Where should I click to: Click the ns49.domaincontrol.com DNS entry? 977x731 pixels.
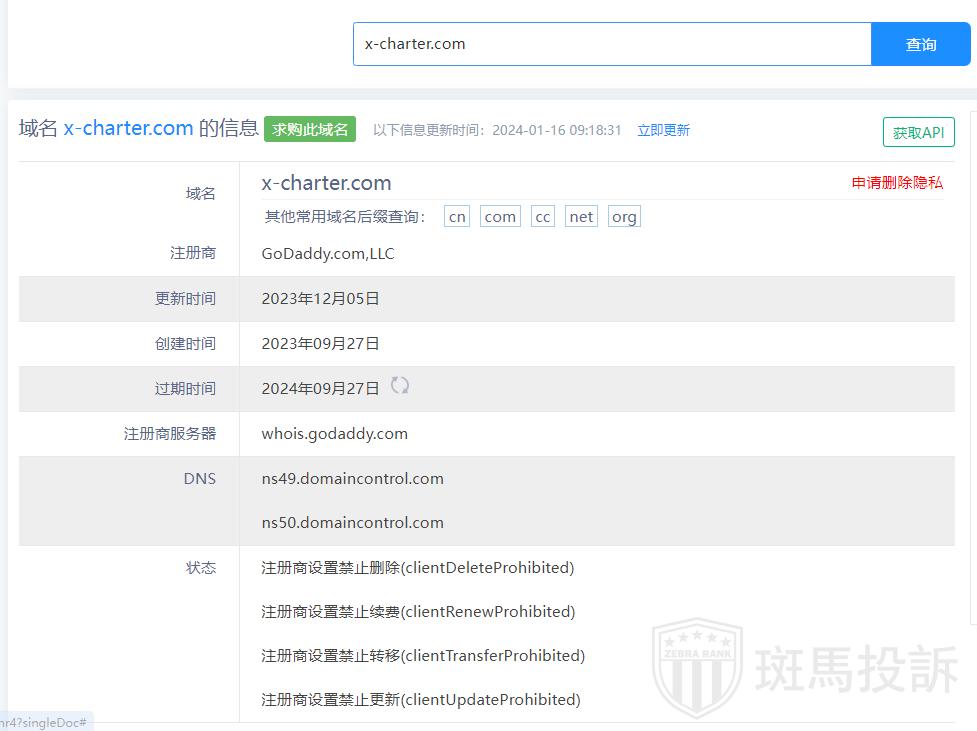[352, 478]
